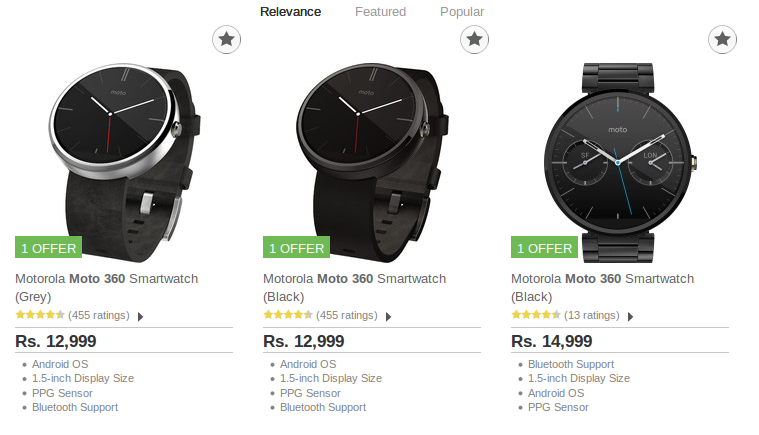The width and height of the screenshot is (759, 435).
Task: Click the 1 OFFER badge on the metal-band watch
Action: [544, 248]
